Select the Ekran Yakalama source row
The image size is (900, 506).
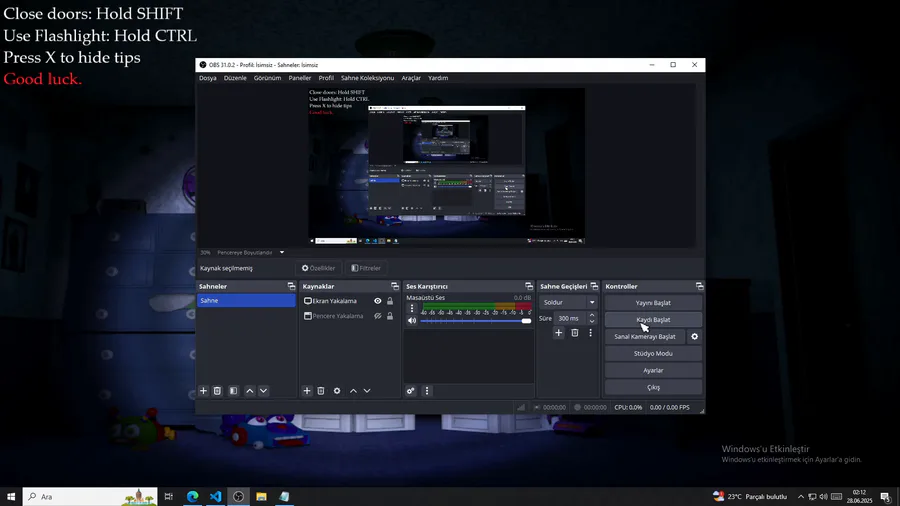[x=349, y=301]
